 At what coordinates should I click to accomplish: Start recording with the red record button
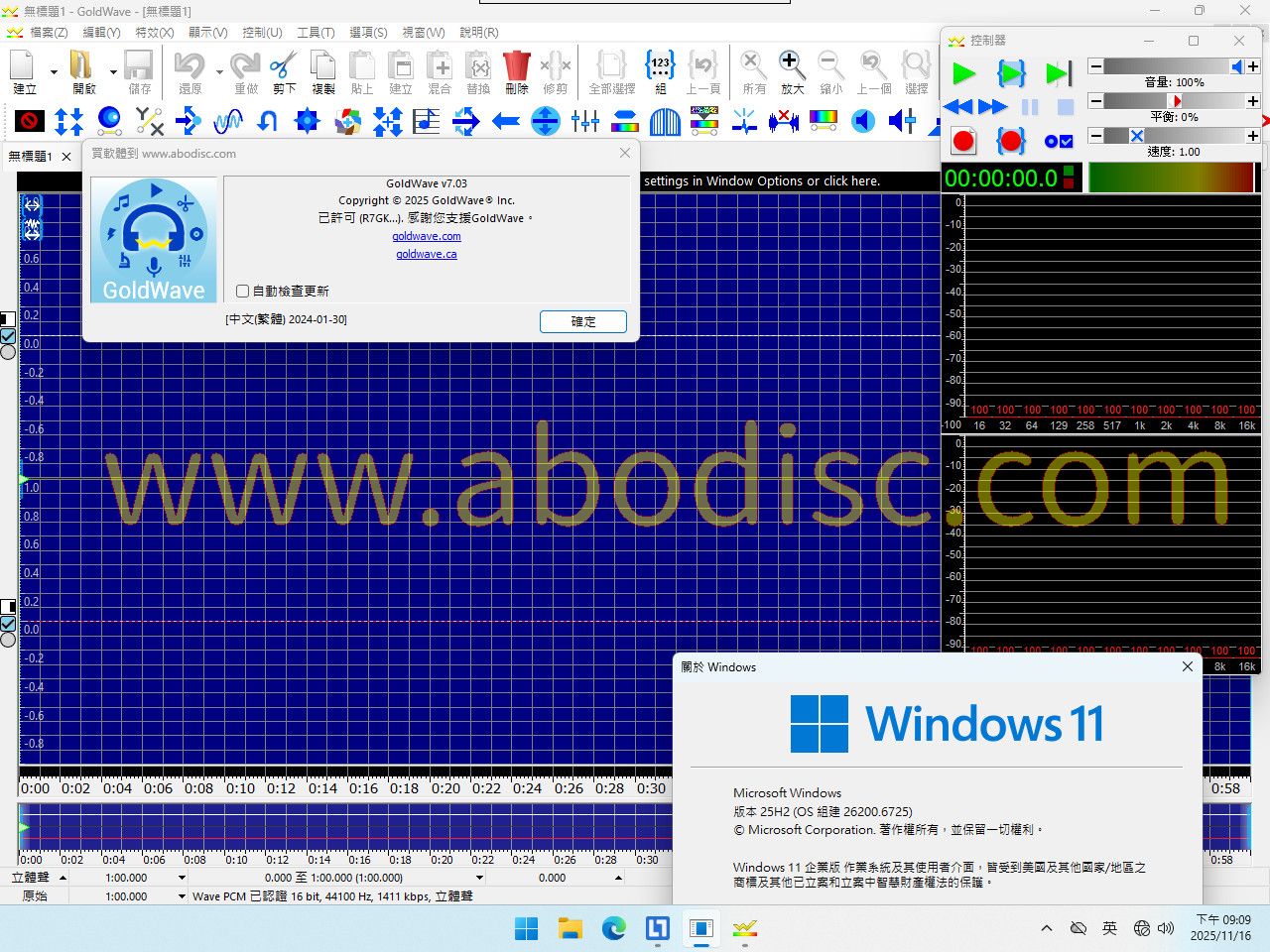pyautogui.click(x=962, y=141)
